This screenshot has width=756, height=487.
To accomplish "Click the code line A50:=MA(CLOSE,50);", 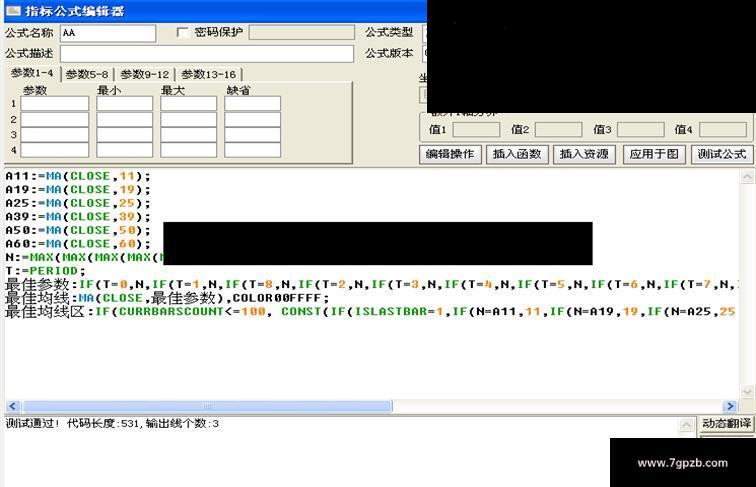I will pos(78,230).
